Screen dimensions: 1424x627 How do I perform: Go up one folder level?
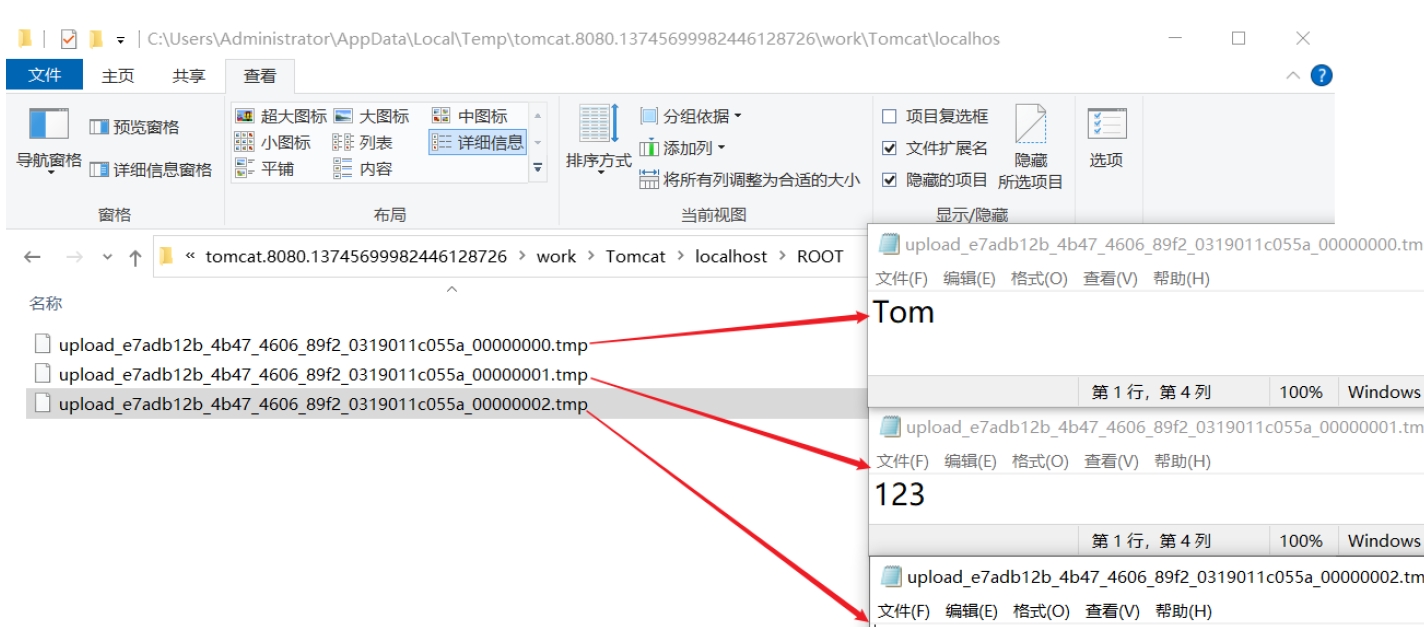(x=135, y=257)
